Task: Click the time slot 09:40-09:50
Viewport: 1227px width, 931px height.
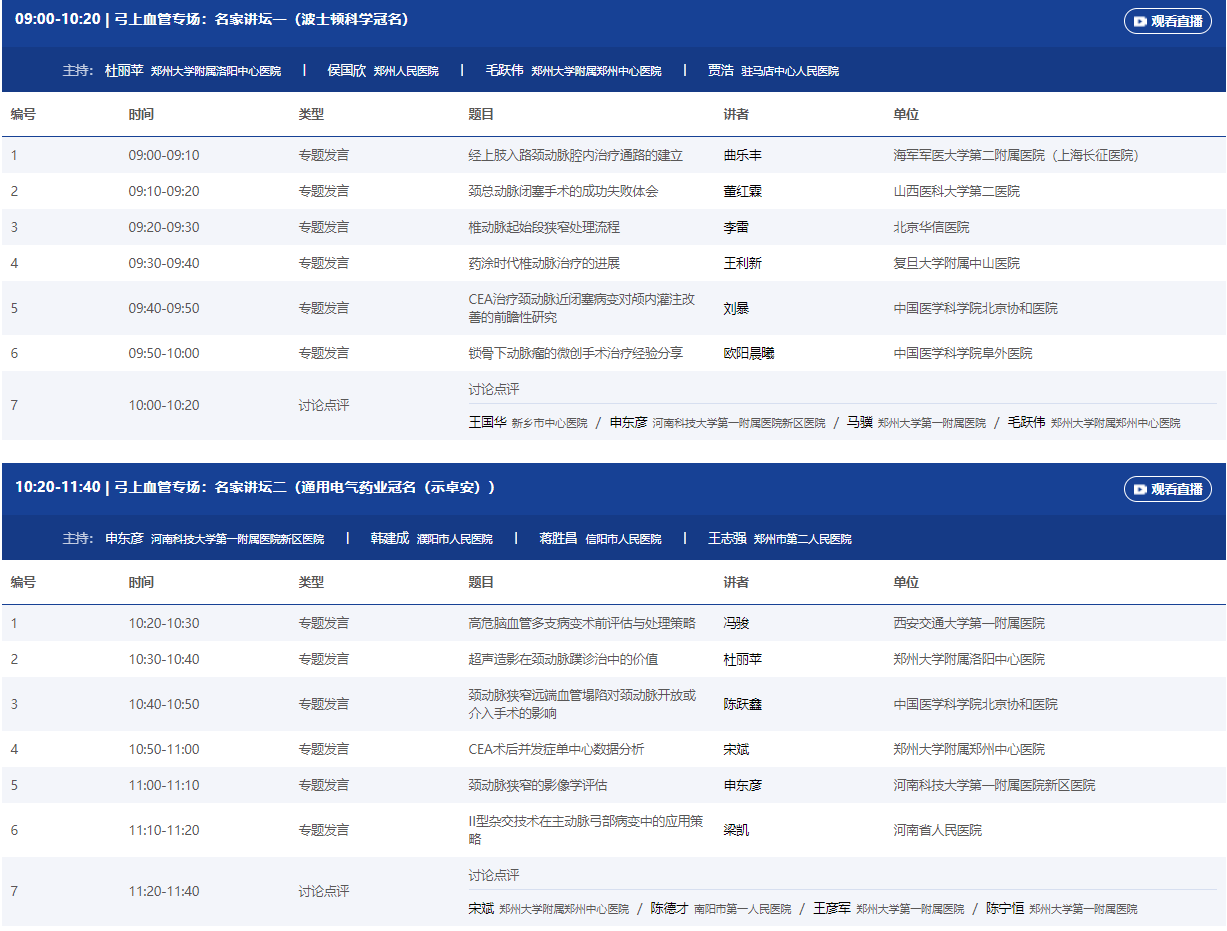Action: coord(164,309)
